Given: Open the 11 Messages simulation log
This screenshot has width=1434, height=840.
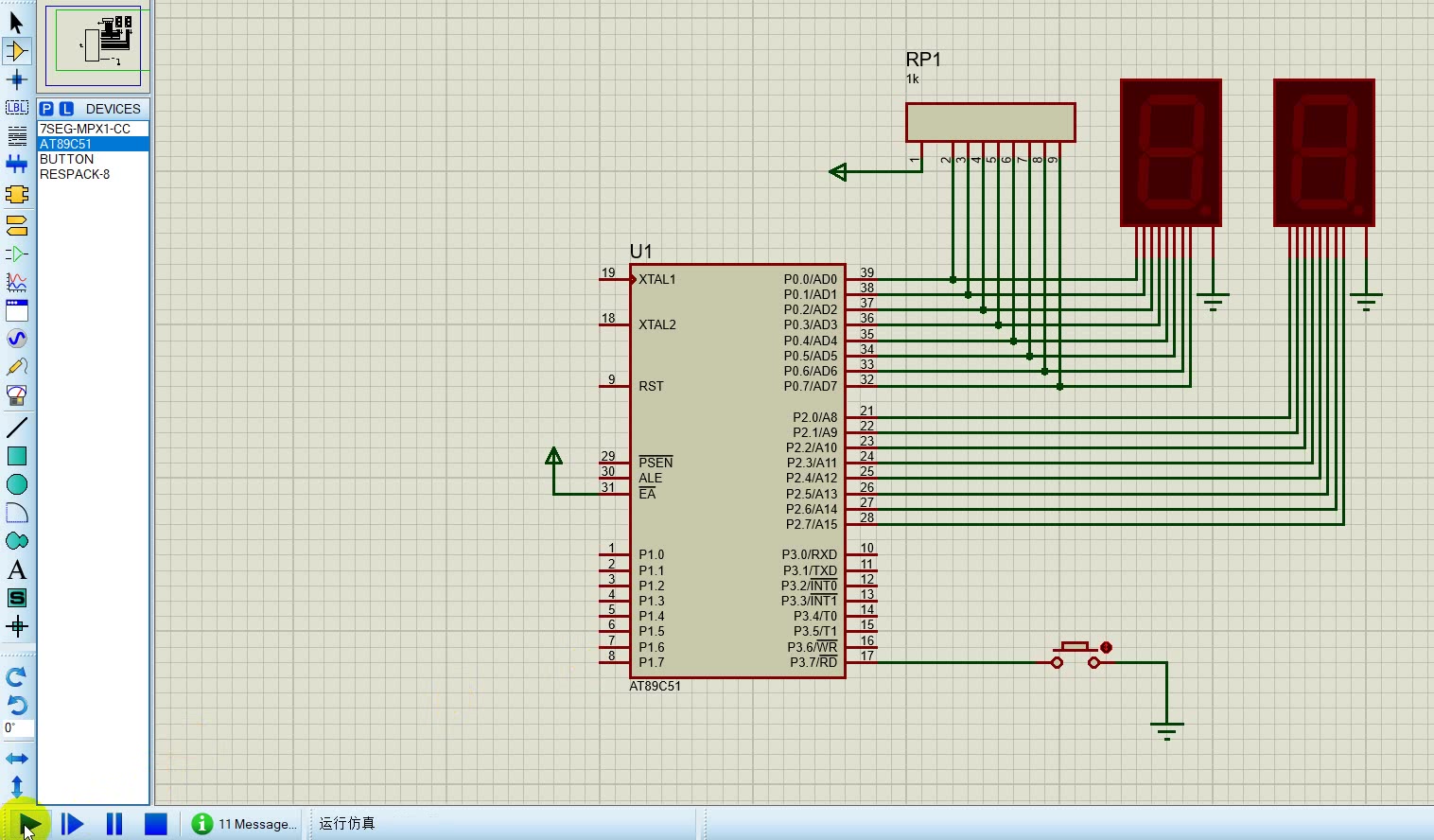Looking at the screenshot, I should (246, 824).
